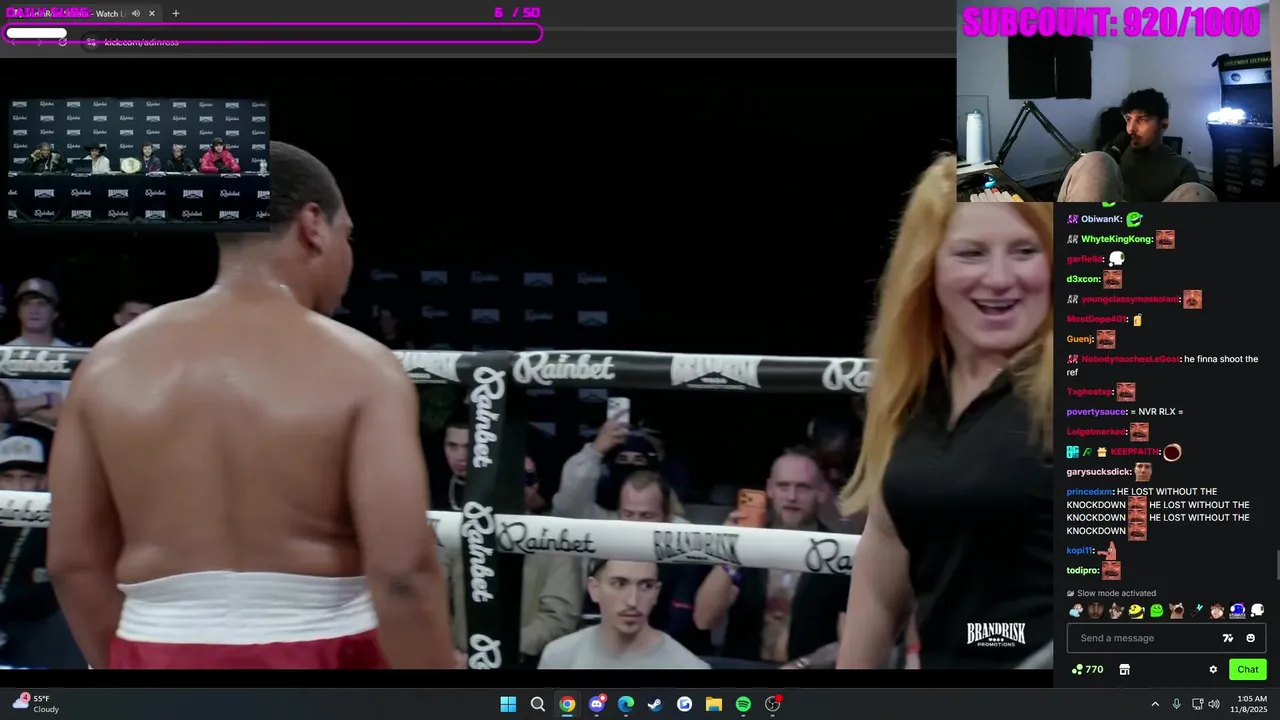View site information icon in address bar
Image resolution: width=1280 pixels, height=720 pixels.
pyautogui.click(x=91, y=42)
